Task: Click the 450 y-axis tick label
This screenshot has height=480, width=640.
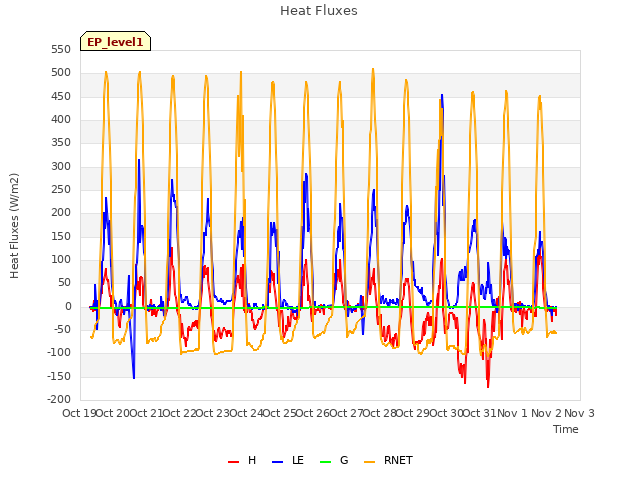Action: coord(61,96)
